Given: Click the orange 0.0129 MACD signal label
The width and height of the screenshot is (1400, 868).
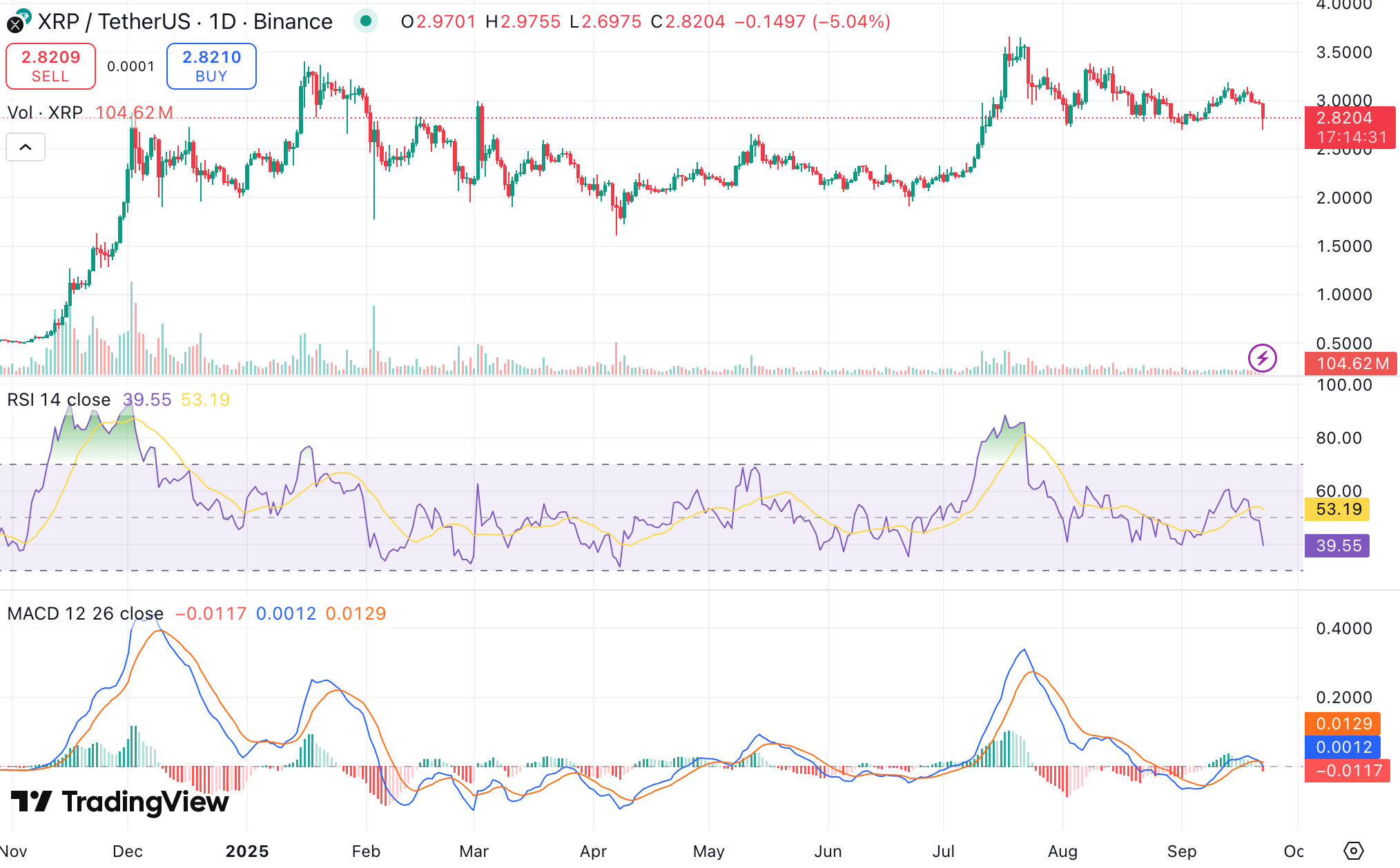Looking at the screenshot, I should (x=1343, y=724).
